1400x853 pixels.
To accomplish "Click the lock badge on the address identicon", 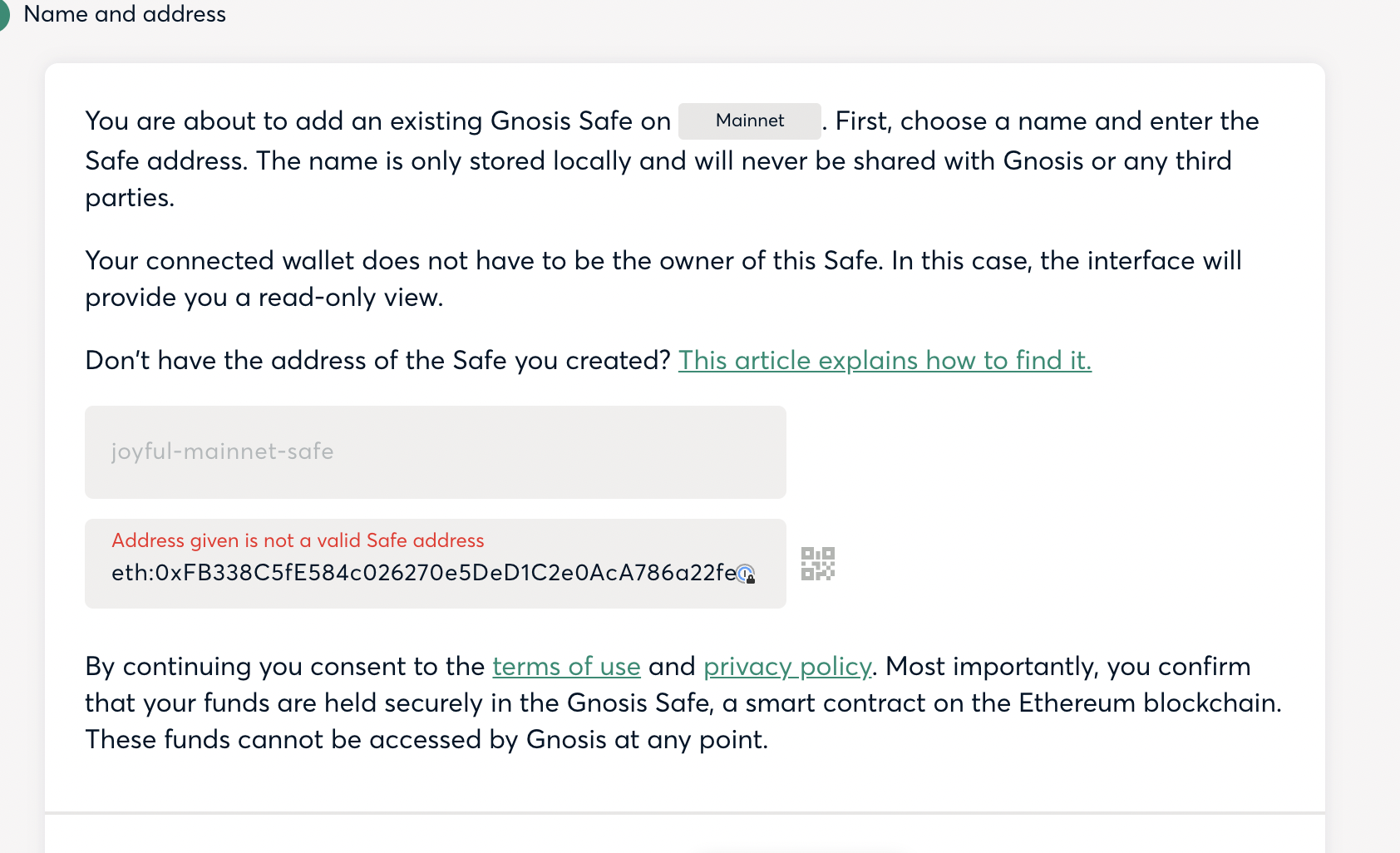I will 751,578.
